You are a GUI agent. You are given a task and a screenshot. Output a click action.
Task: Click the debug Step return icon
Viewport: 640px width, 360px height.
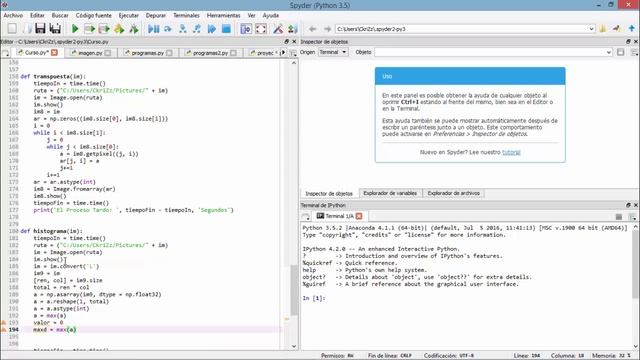point(197,29)
